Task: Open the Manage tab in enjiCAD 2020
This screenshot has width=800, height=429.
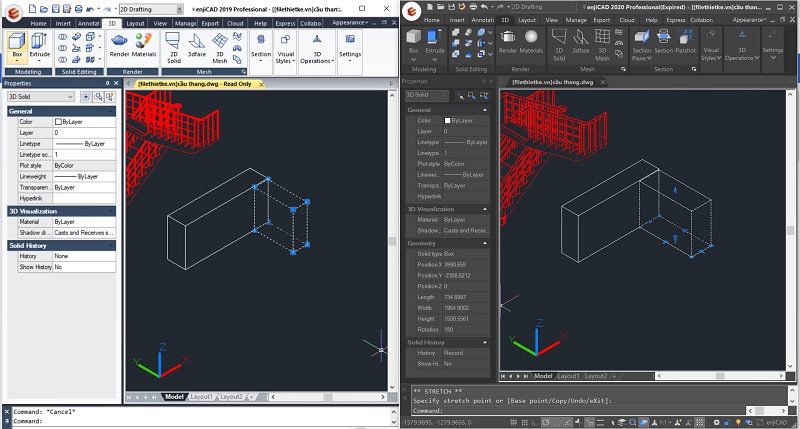Action: (576, 20)
